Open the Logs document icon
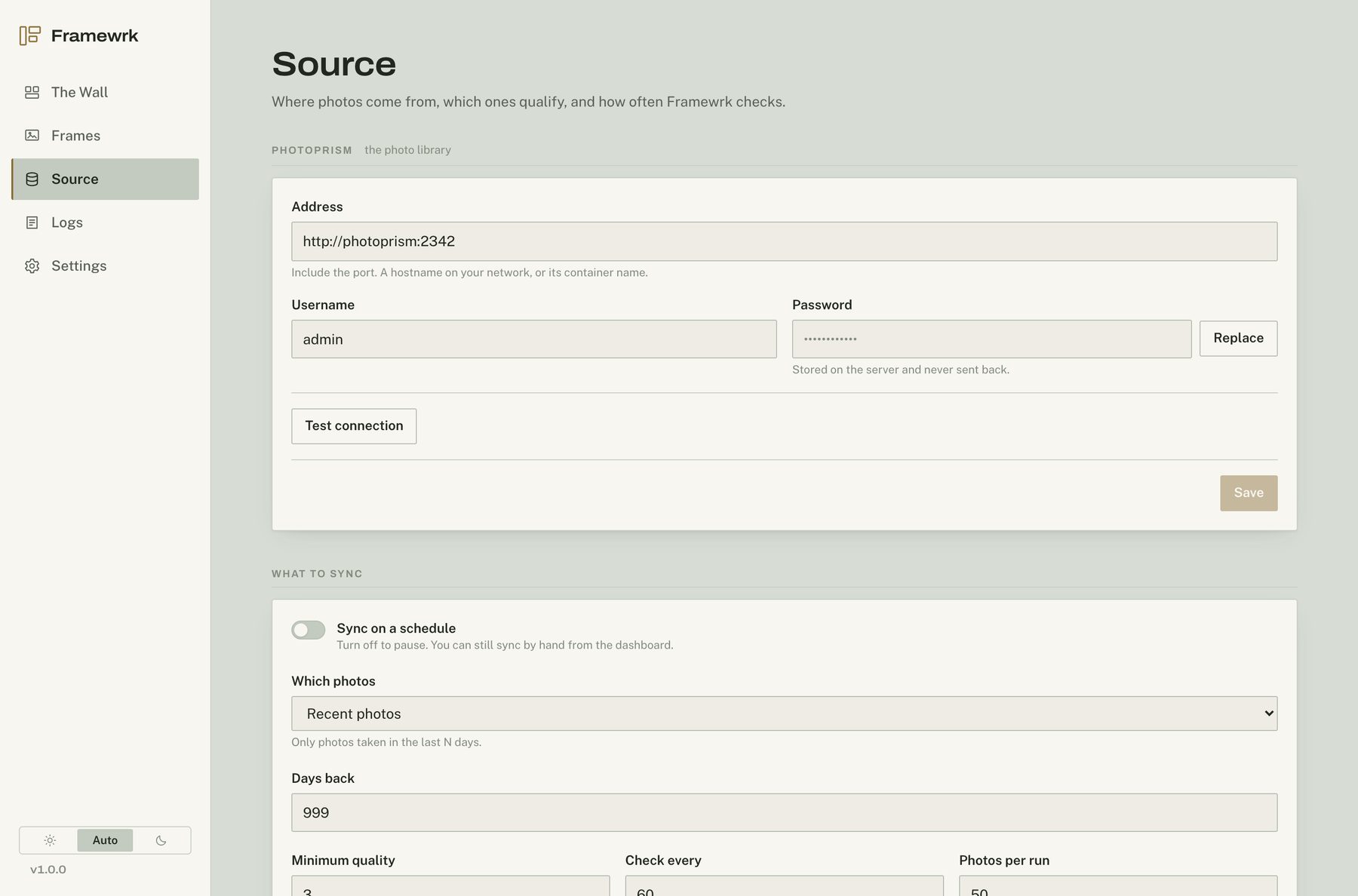The height and width of the screenshot is (896, 1358). tap(32, 222)
